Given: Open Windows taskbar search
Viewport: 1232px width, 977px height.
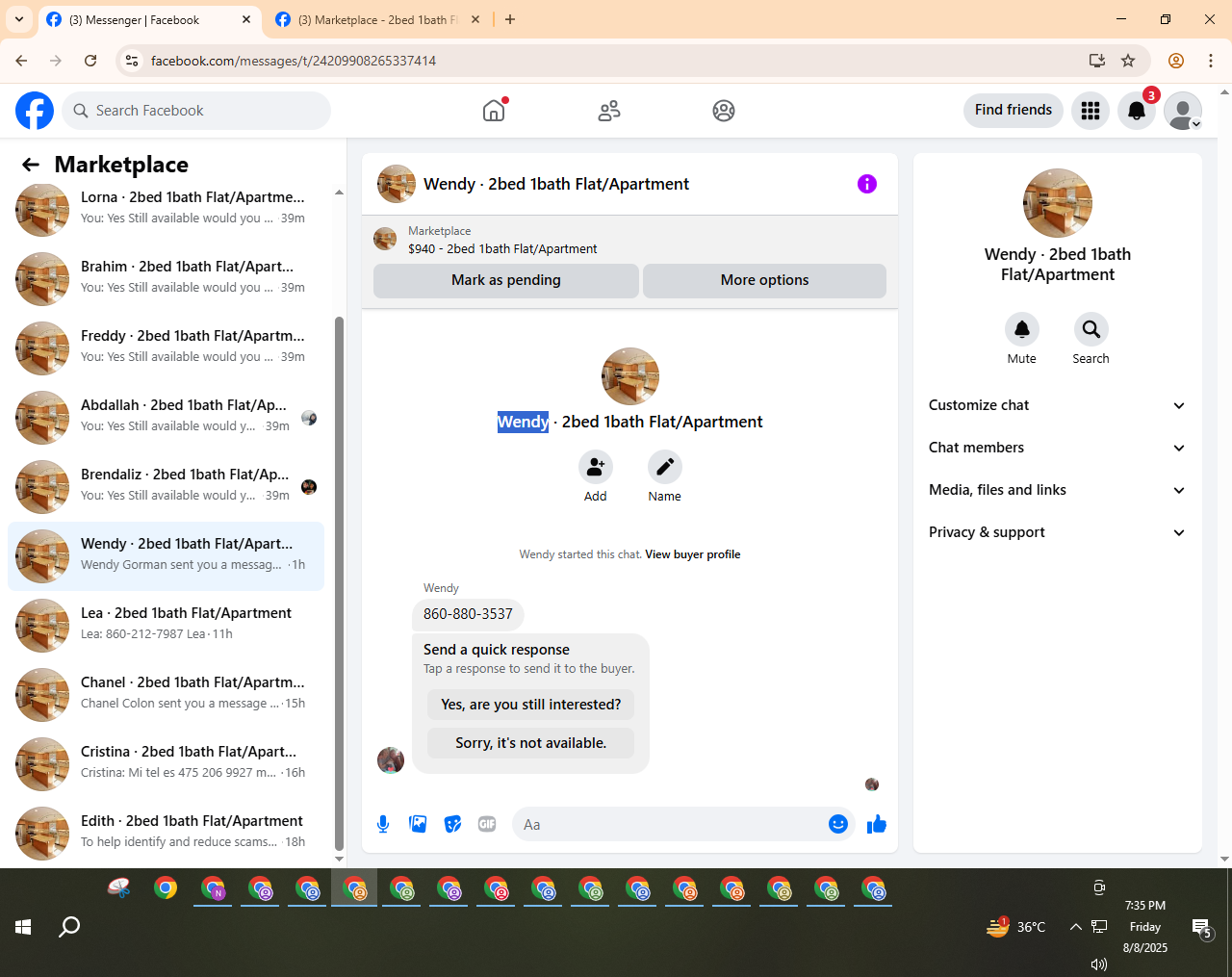Looking at the screenshot, I should coord(69,927).
